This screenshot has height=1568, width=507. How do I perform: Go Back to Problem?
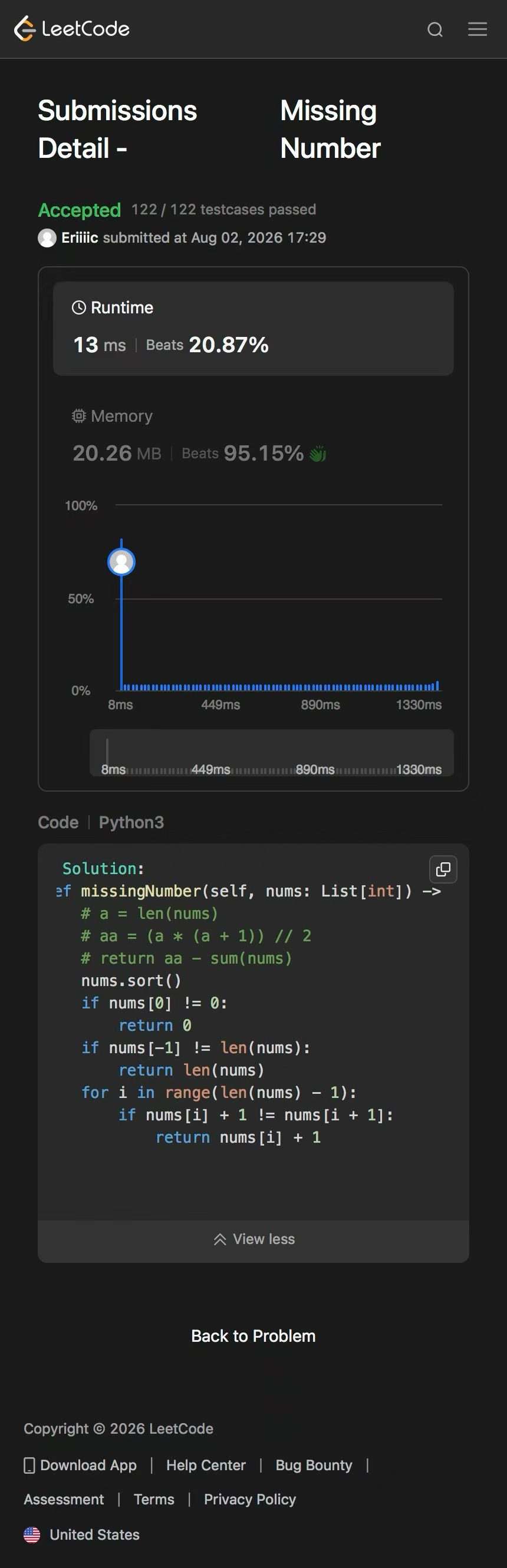(253, 1335)
